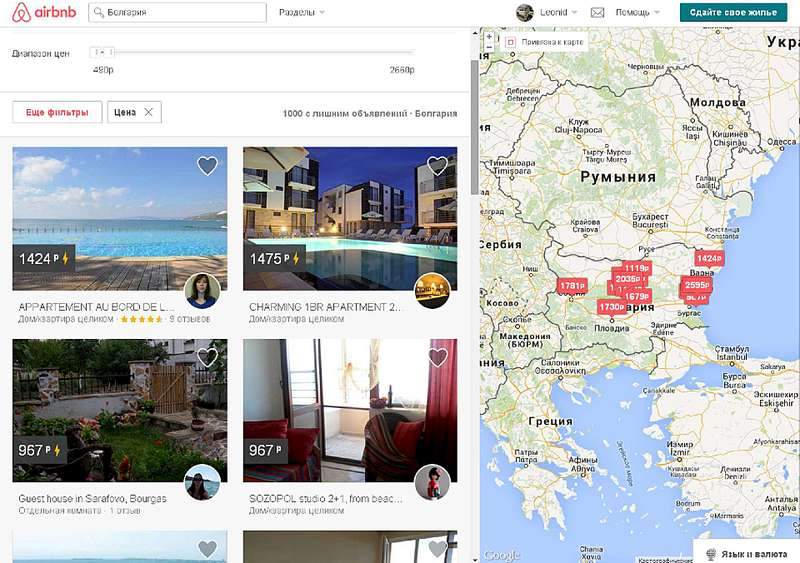Enable the Привязка к карте checkbox

tap(510, 42)
